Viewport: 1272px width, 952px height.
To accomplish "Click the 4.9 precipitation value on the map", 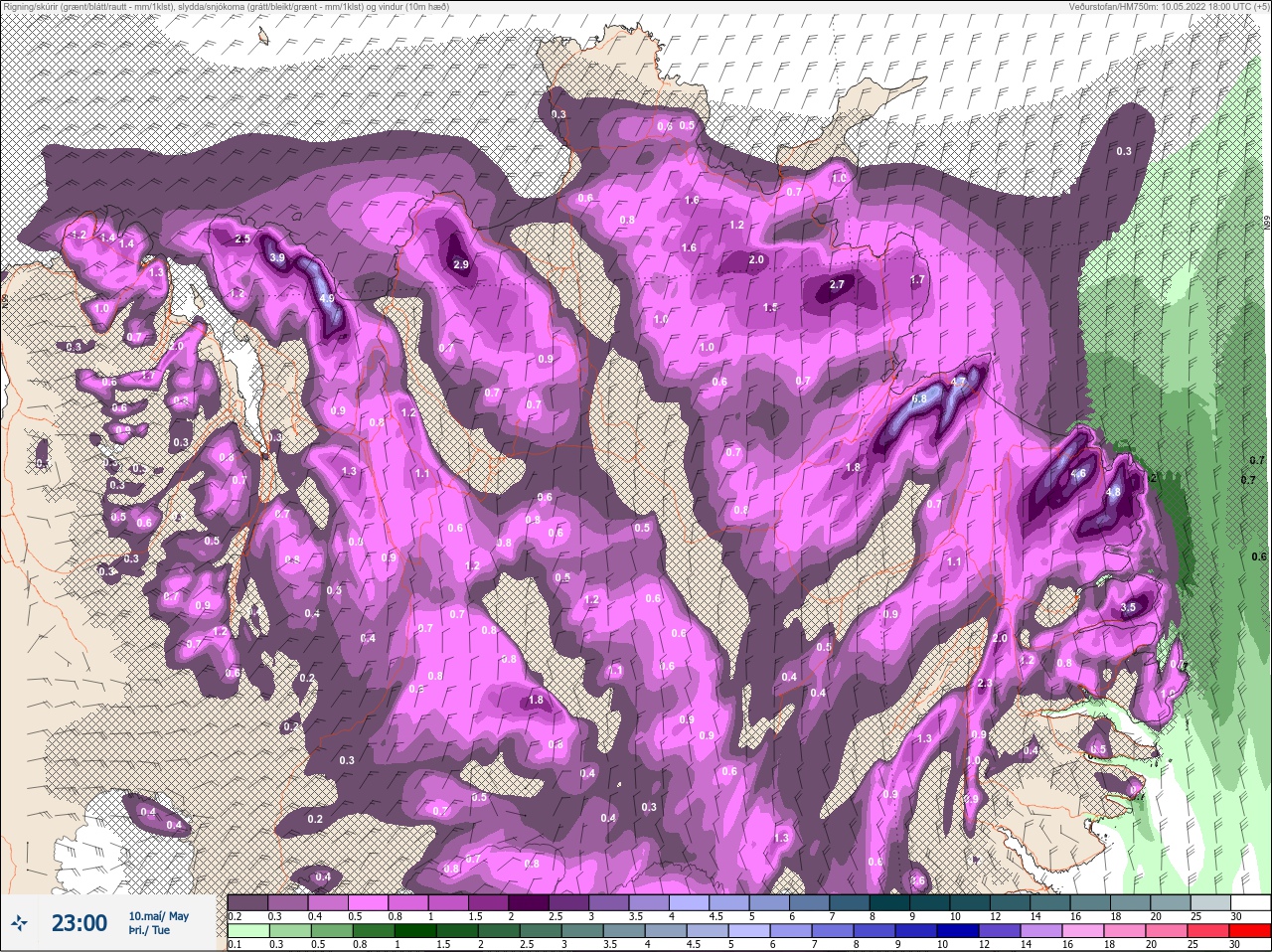I will click(x=325, y=296).
